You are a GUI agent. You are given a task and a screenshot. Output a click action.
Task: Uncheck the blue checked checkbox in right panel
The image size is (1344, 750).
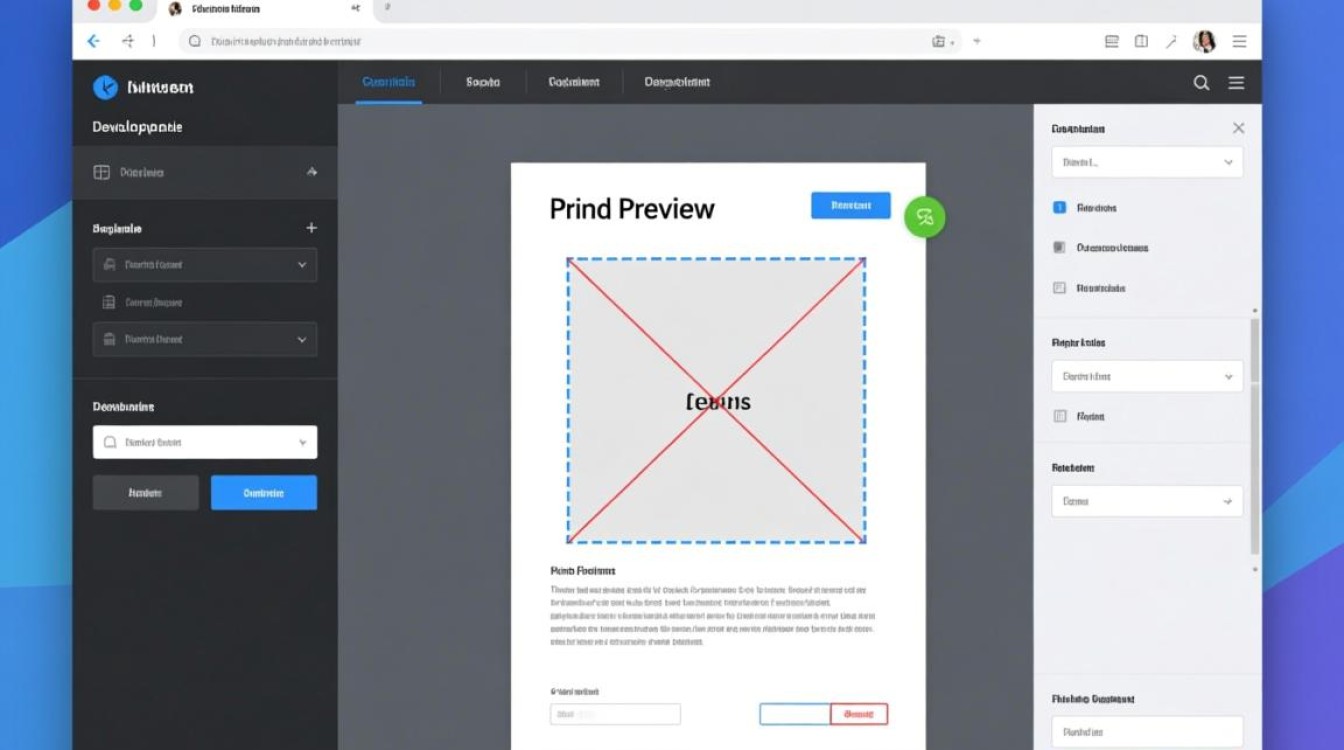[x=1060, y=207]
